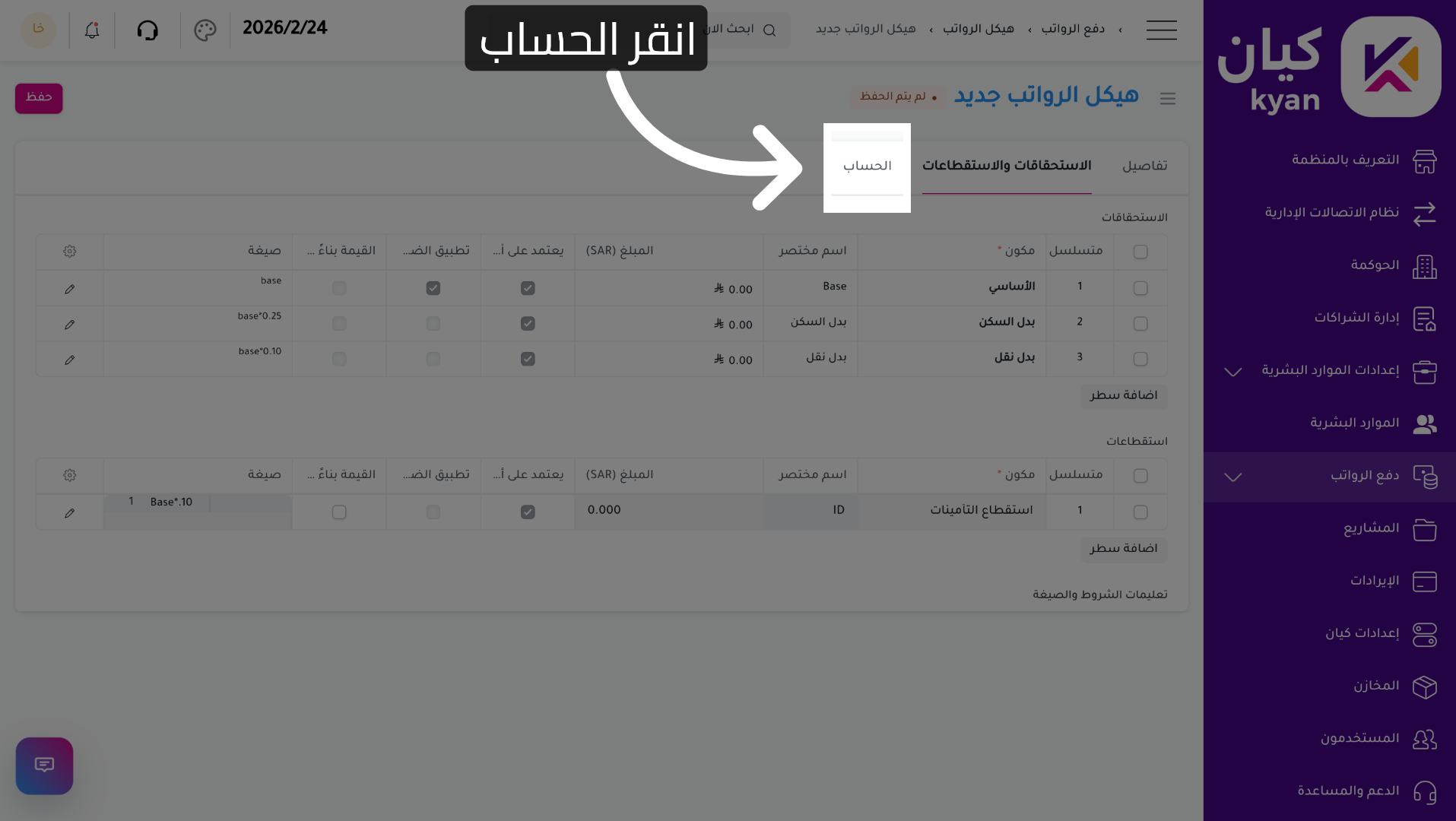
Task: Click the hamburger menu in the top bar
Action: [x=1161, y=30]
